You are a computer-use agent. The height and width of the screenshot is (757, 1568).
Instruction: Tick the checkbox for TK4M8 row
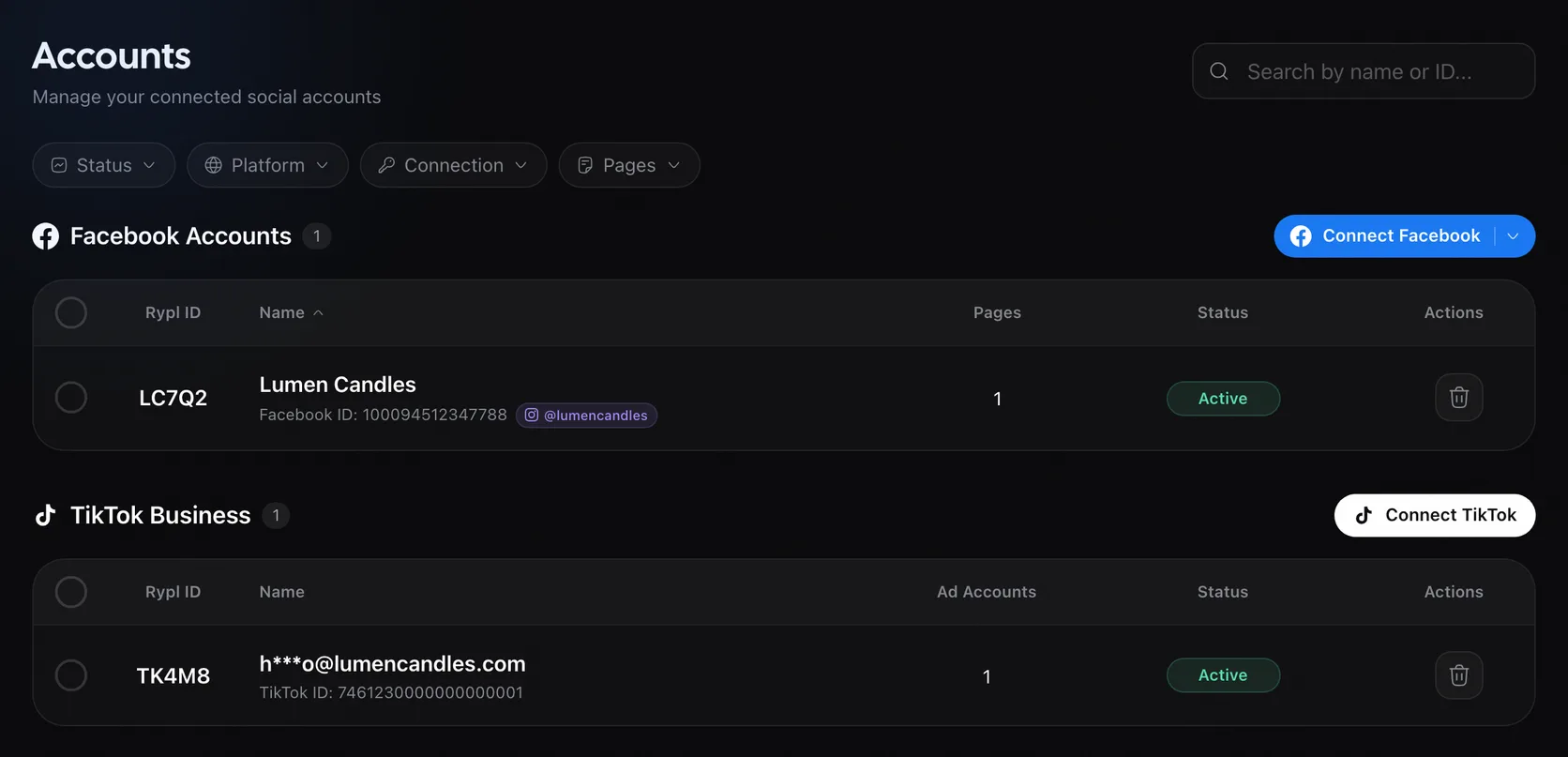coord(71,675)
